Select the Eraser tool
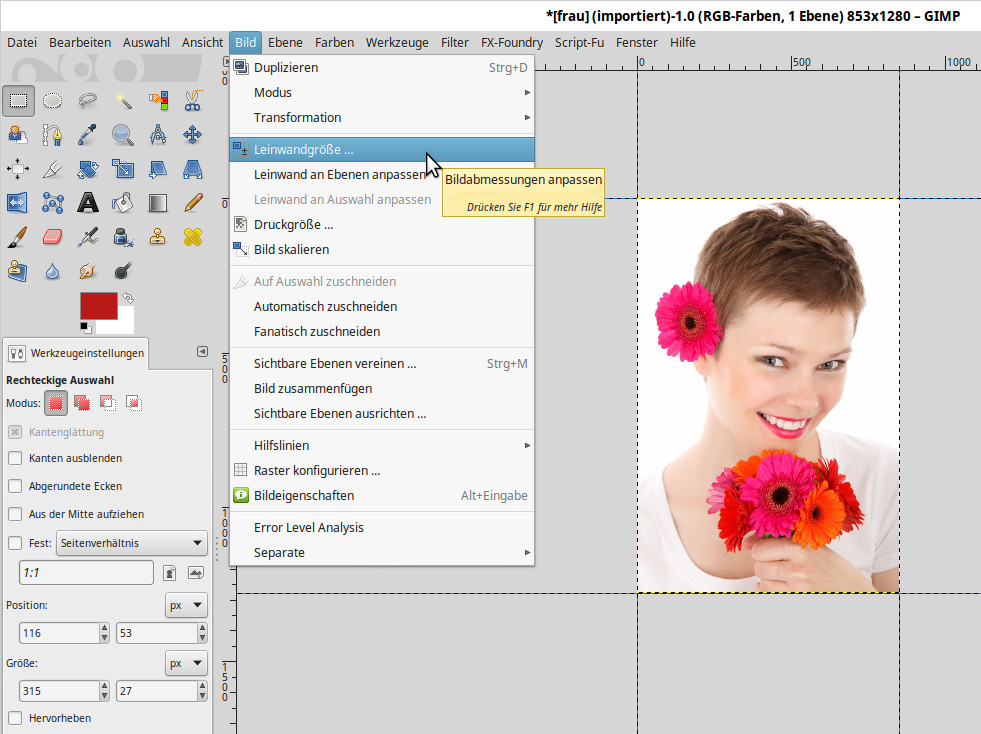Viewport: 981px width, 734px height. (x=53, y=237)
